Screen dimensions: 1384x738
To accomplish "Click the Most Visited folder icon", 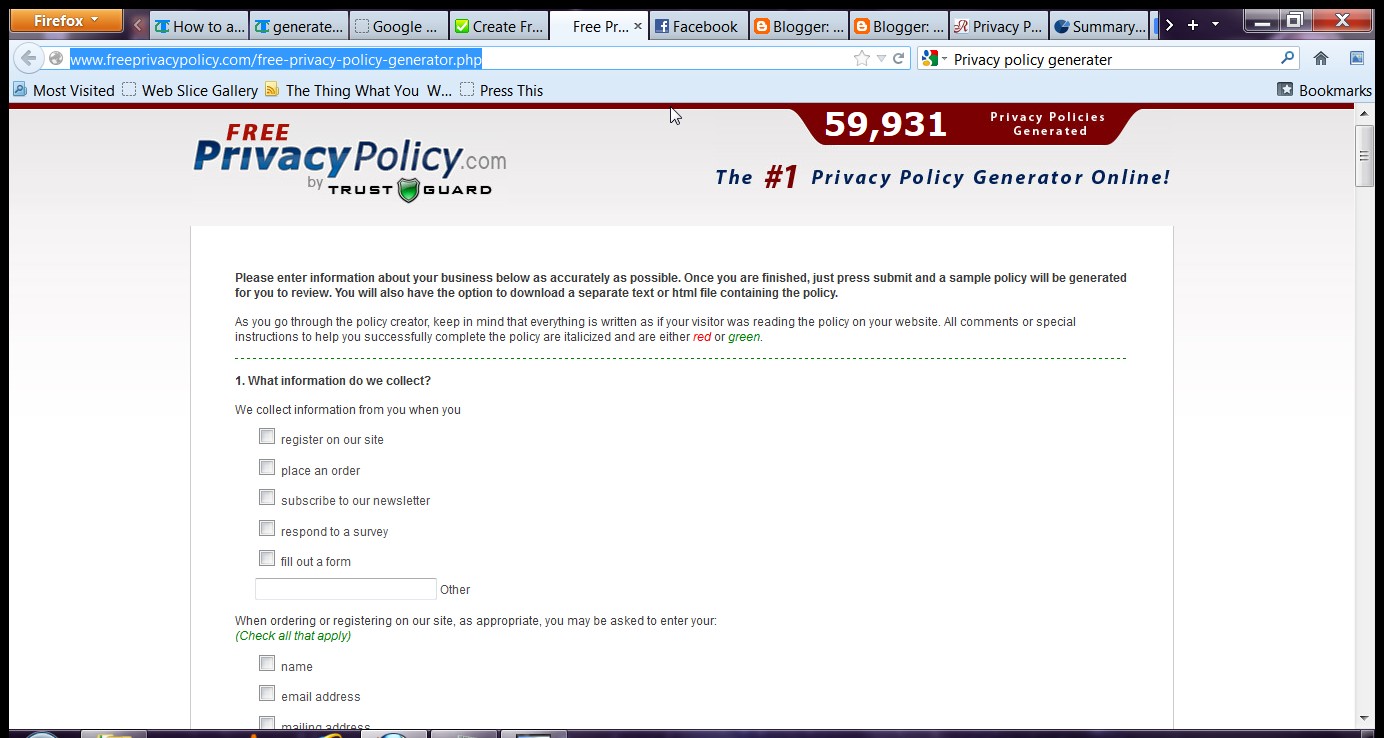I will [x=20, y=89].
